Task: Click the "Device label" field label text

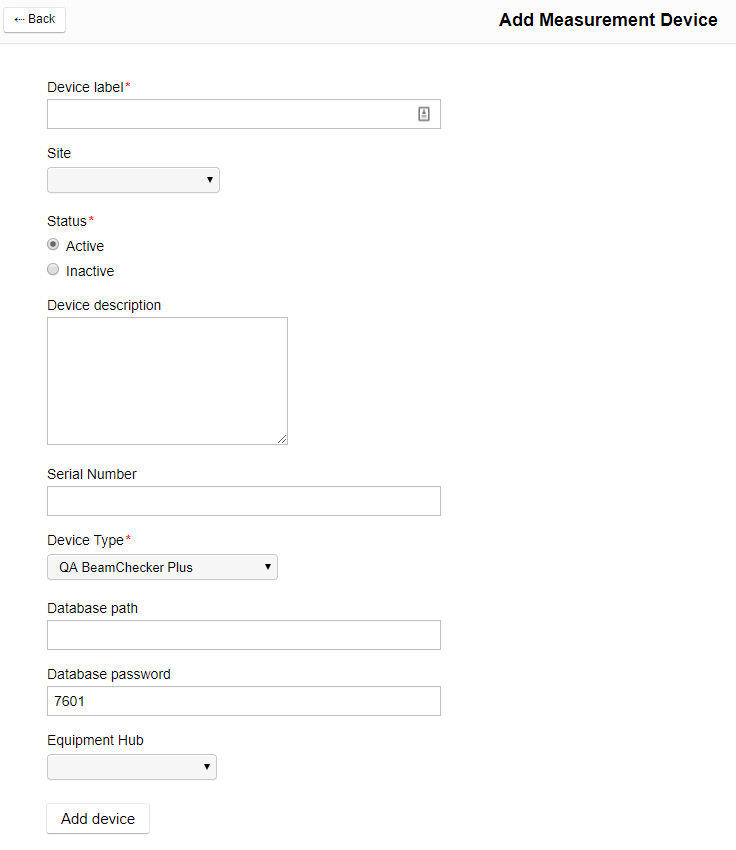Action: click(85, 87)
